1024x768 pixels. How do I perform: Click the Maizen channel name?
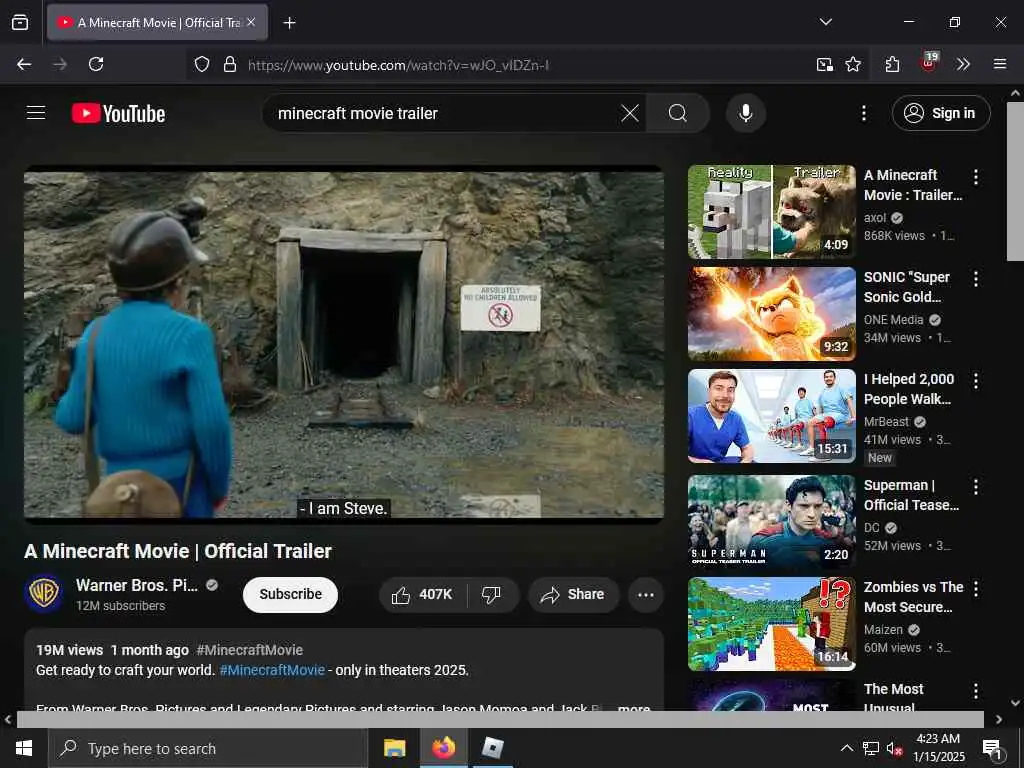[x=883, y=630]
